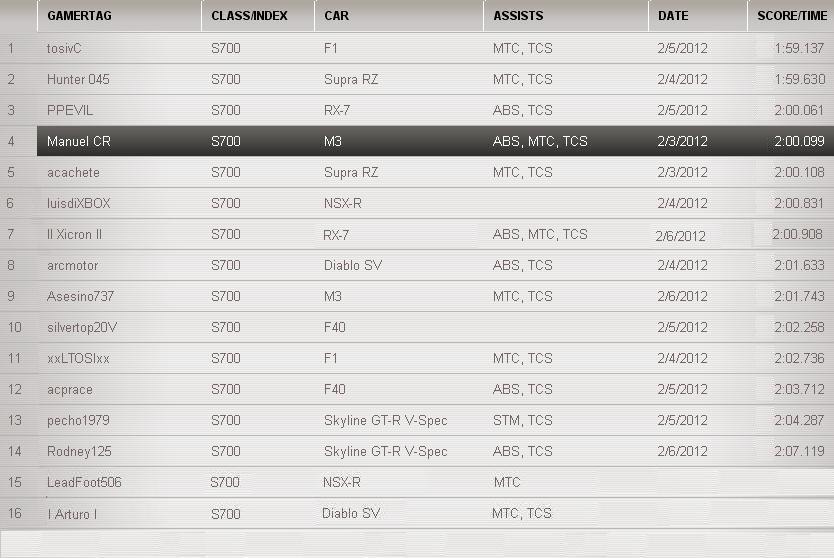The height and width of the screenshot is (558, 834).
Task: Select Rodney125 gamertag
Action: click(x=79, y=451)
